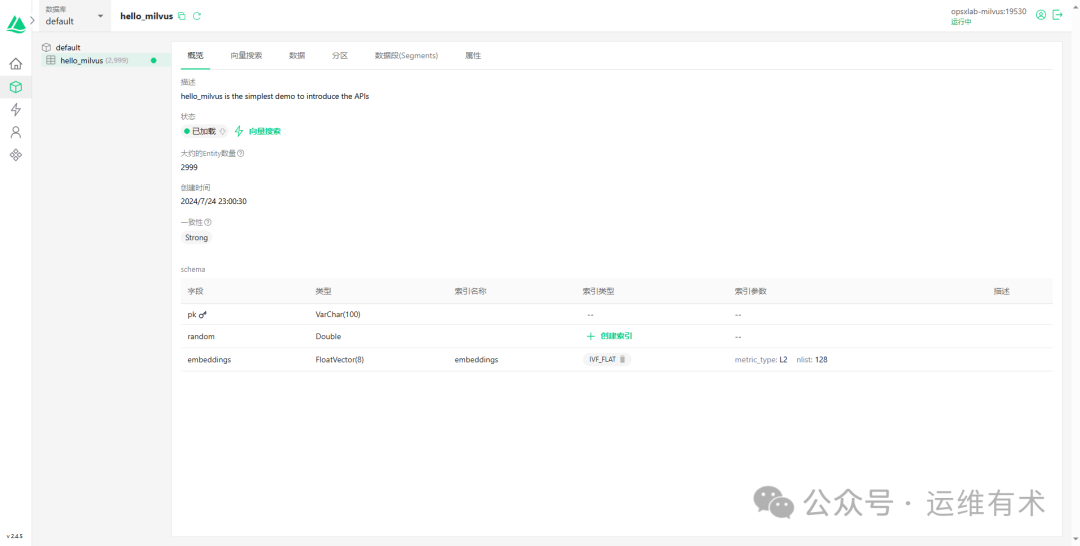Click creation time 2024/7/24 23:00:30

tap(214, 202)
